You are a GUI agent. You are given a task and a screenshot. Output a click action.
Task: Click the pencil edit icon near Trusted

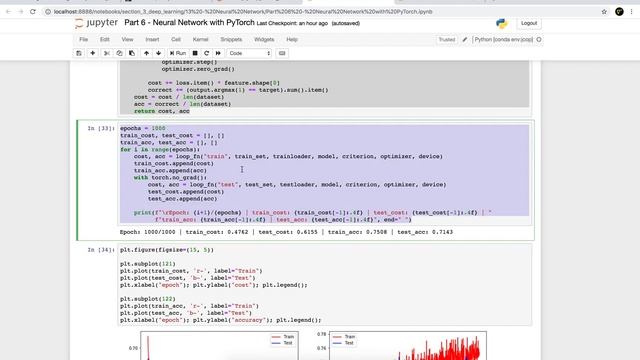[x=464, y=40]
